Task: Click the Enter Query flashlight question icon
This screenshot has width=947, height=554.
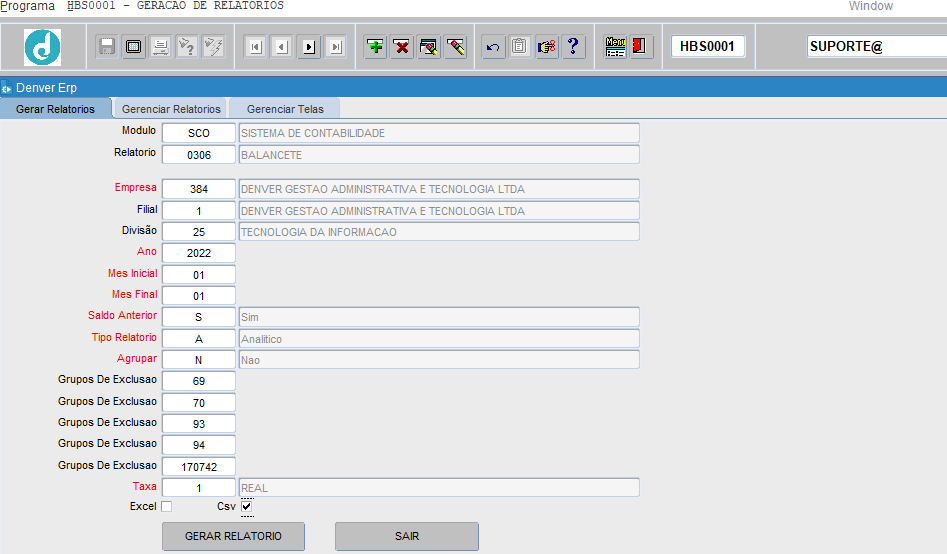Action: tap(187, 47)
